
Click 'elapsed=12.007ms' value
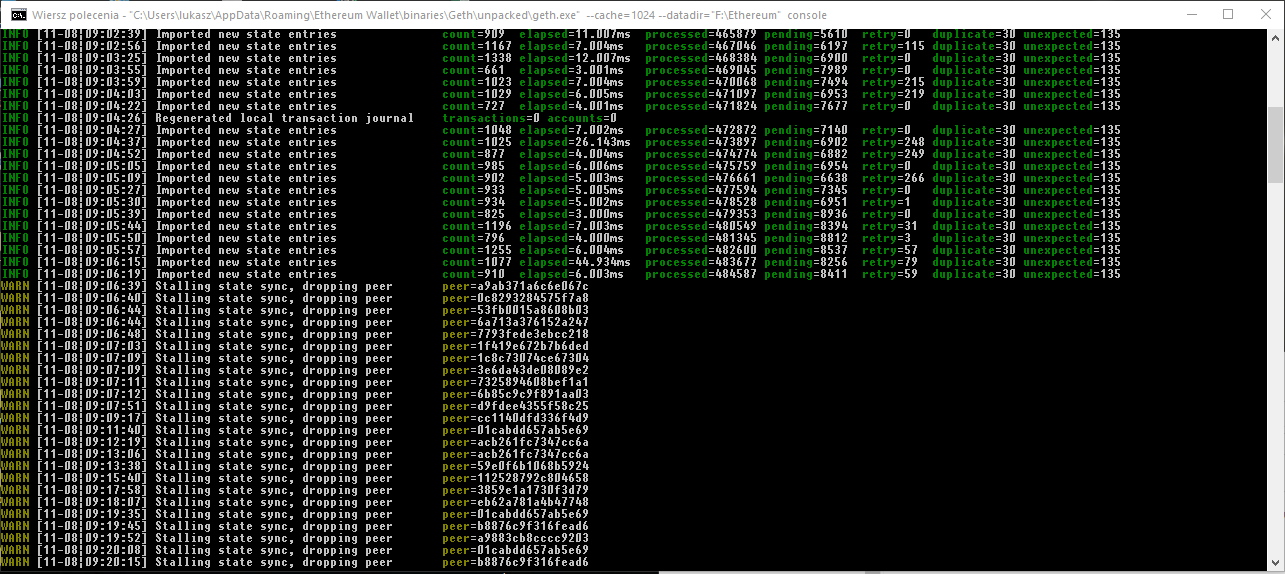(x=575, y=58)
